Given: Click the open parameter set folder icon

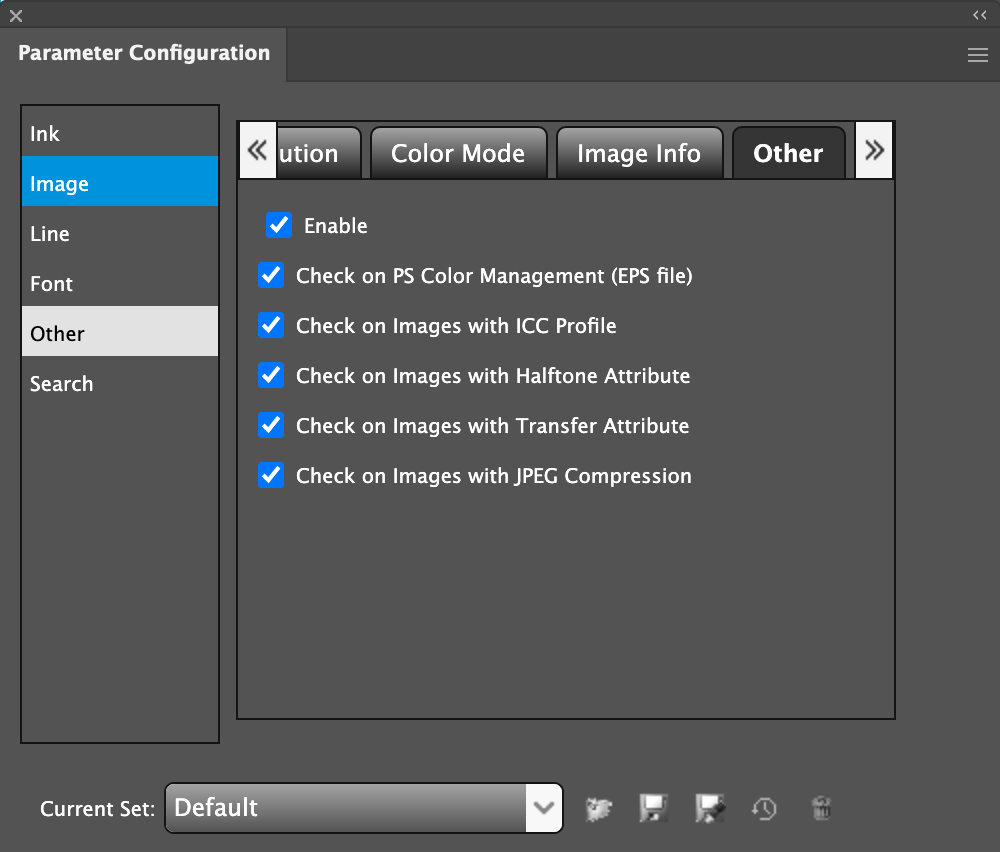Looking at the screenshot, I should coord(600,808).
